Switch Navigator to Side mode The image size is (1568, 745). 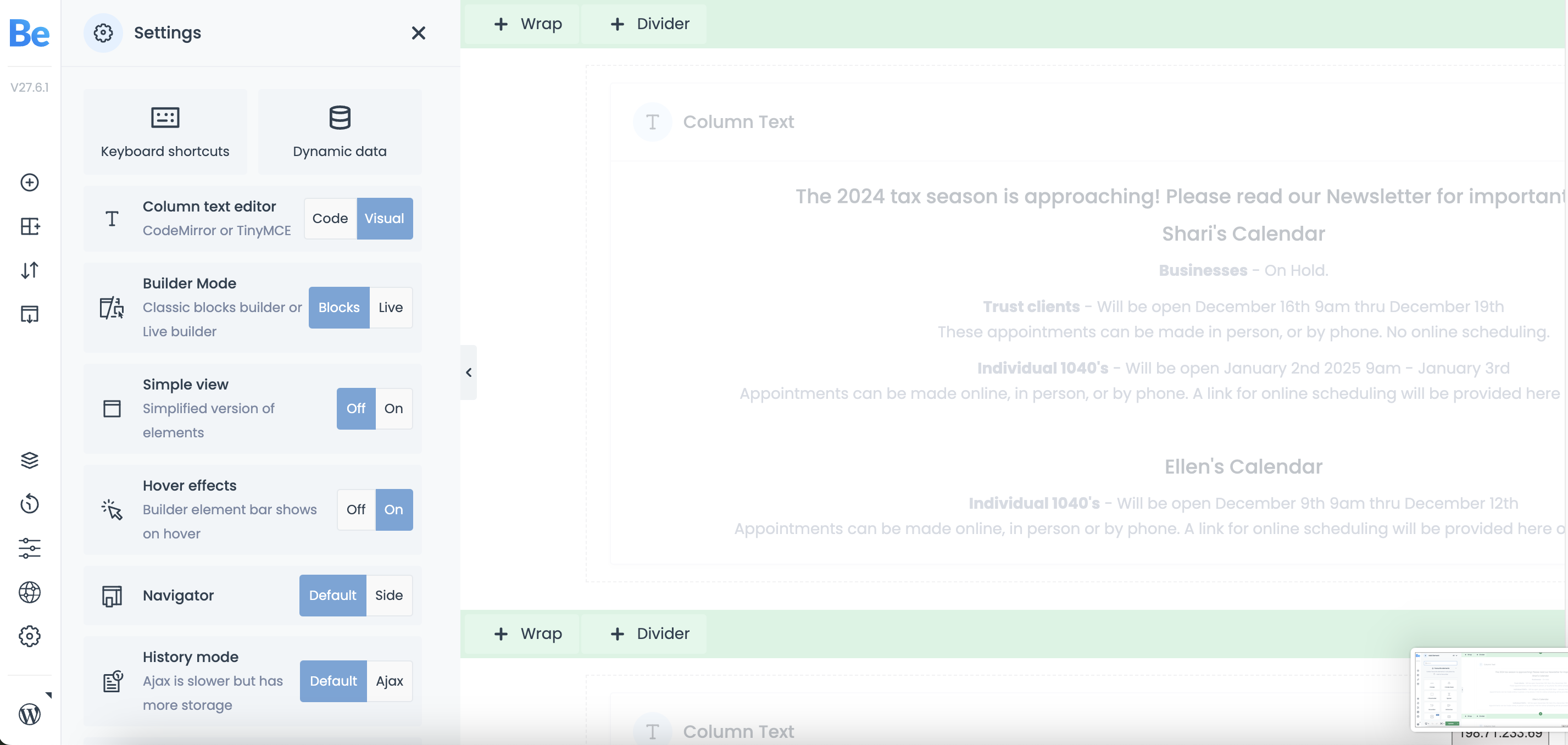[389, 595]
